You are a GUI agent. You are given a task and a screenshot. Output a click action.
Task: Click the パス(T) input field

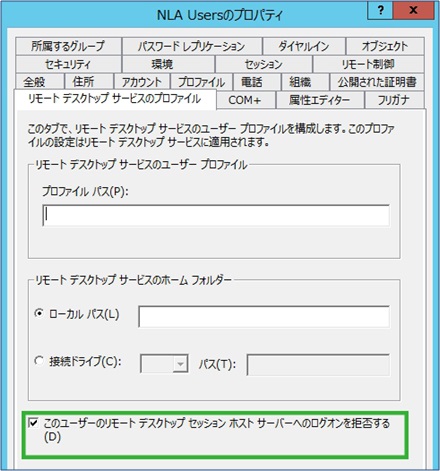(x=318, y=365)
